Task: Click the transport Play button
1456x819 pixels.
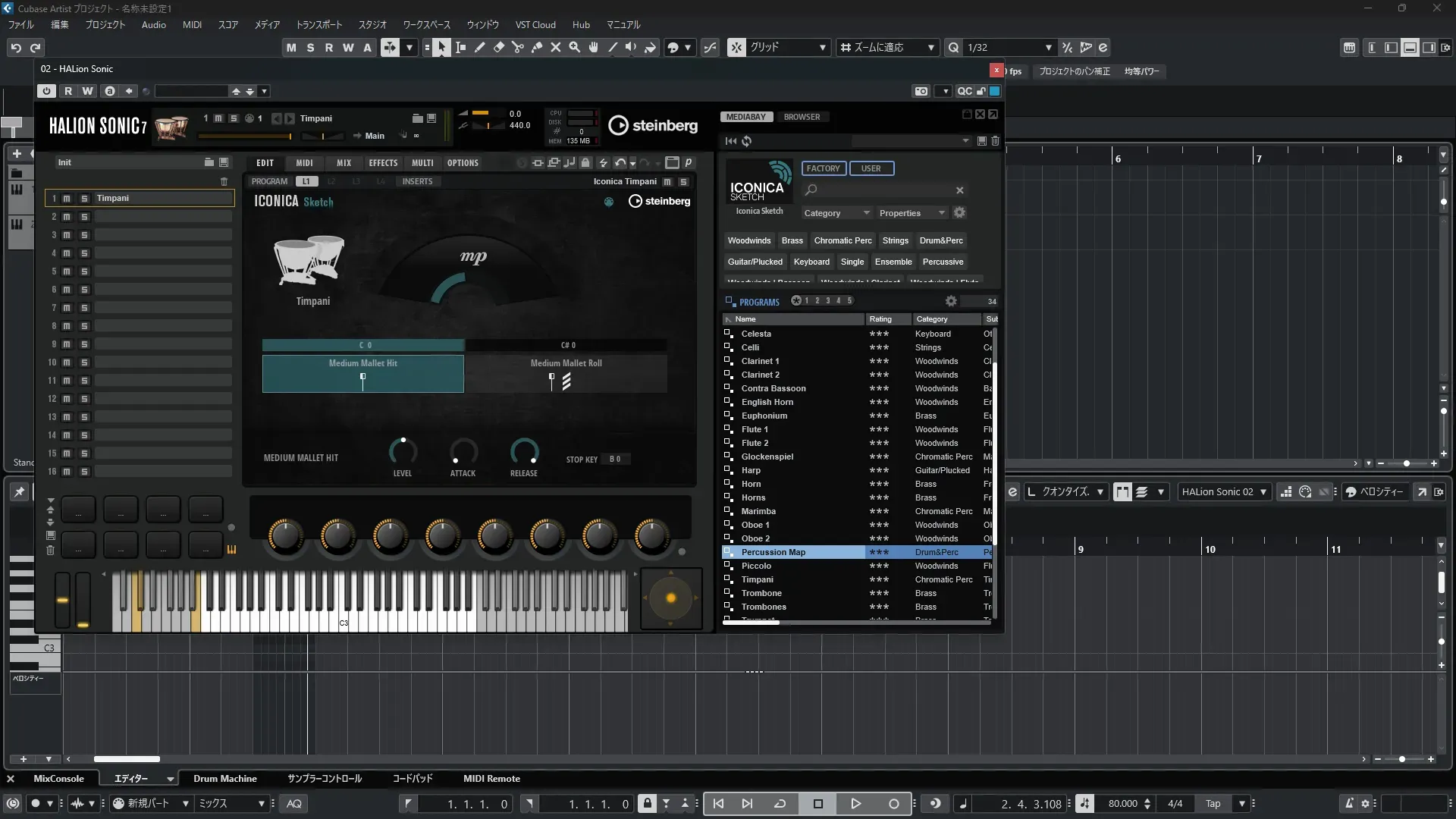Action: (x=855, y=804)
